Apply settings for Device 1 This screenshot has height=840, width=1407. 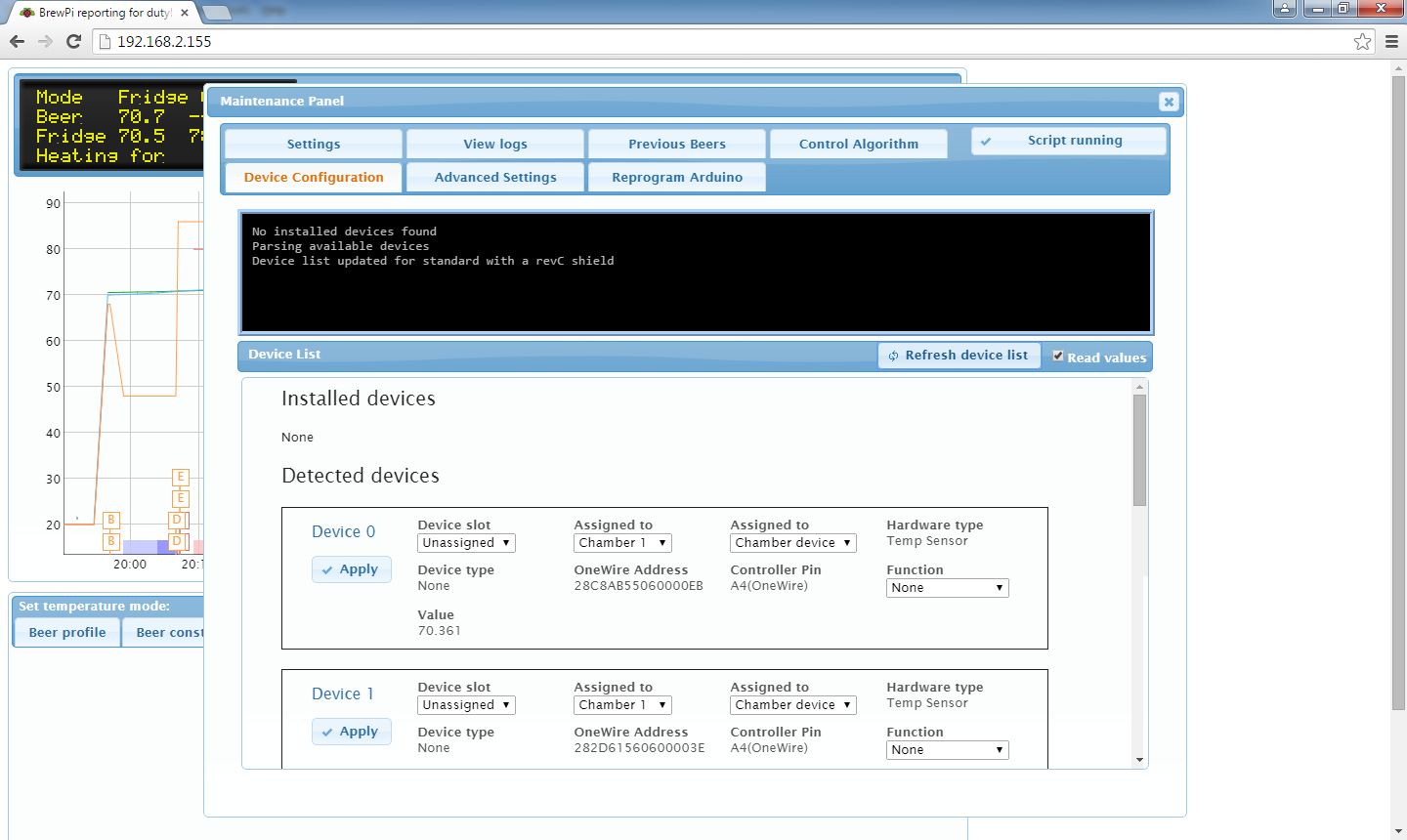tap(352, 732)
